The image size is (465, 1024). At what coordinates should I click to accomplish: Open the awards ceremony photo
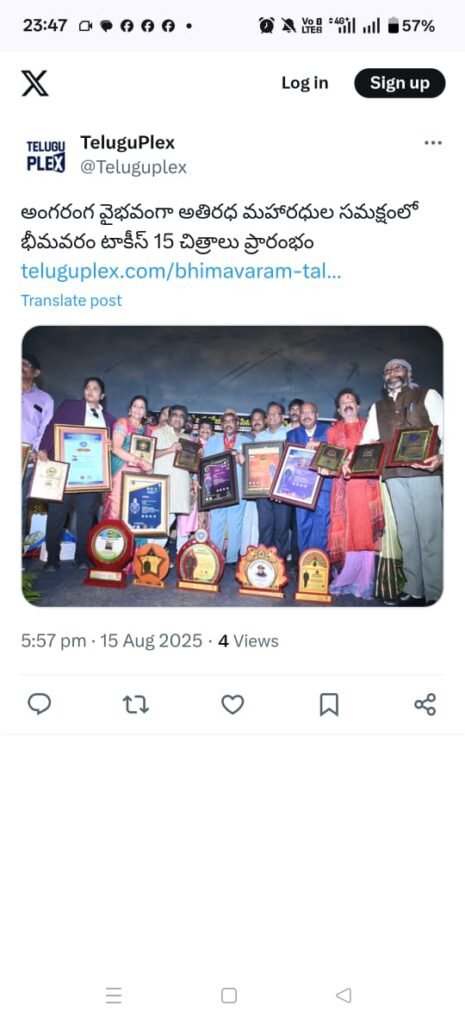(232, 466)
